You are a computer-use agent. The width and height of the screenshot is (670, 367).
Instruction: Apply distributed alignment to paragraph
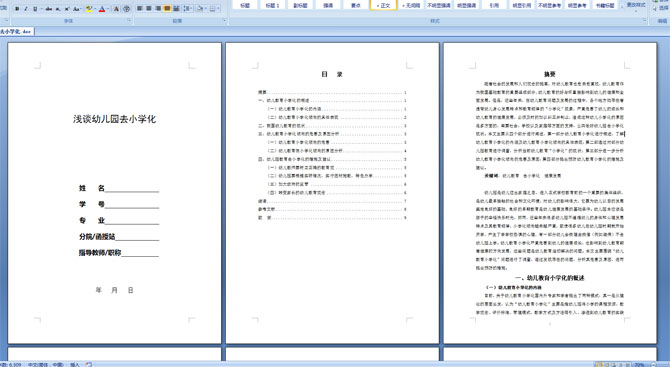176,9
